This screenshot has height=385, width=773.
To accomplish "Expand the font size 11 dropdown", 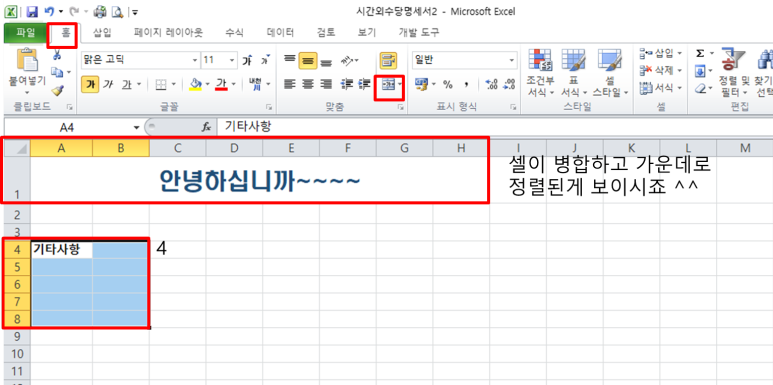I will point(232,60).
